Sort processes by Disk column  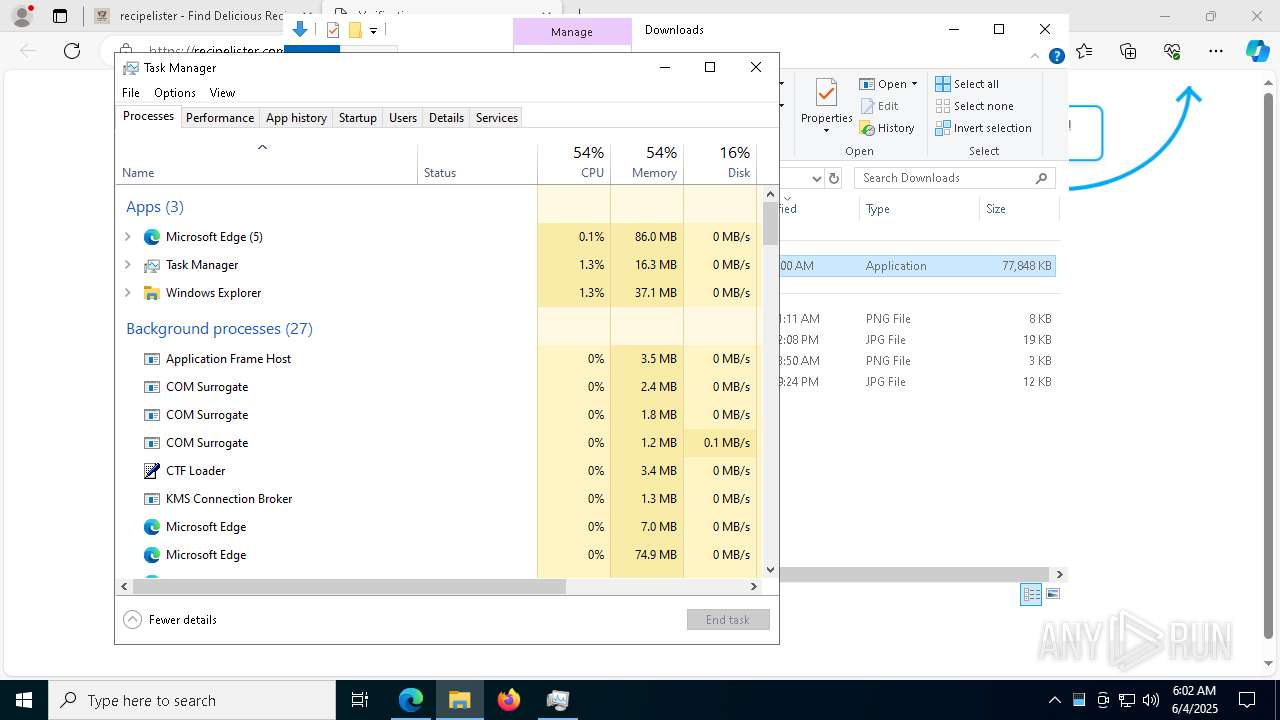point(720,163)
